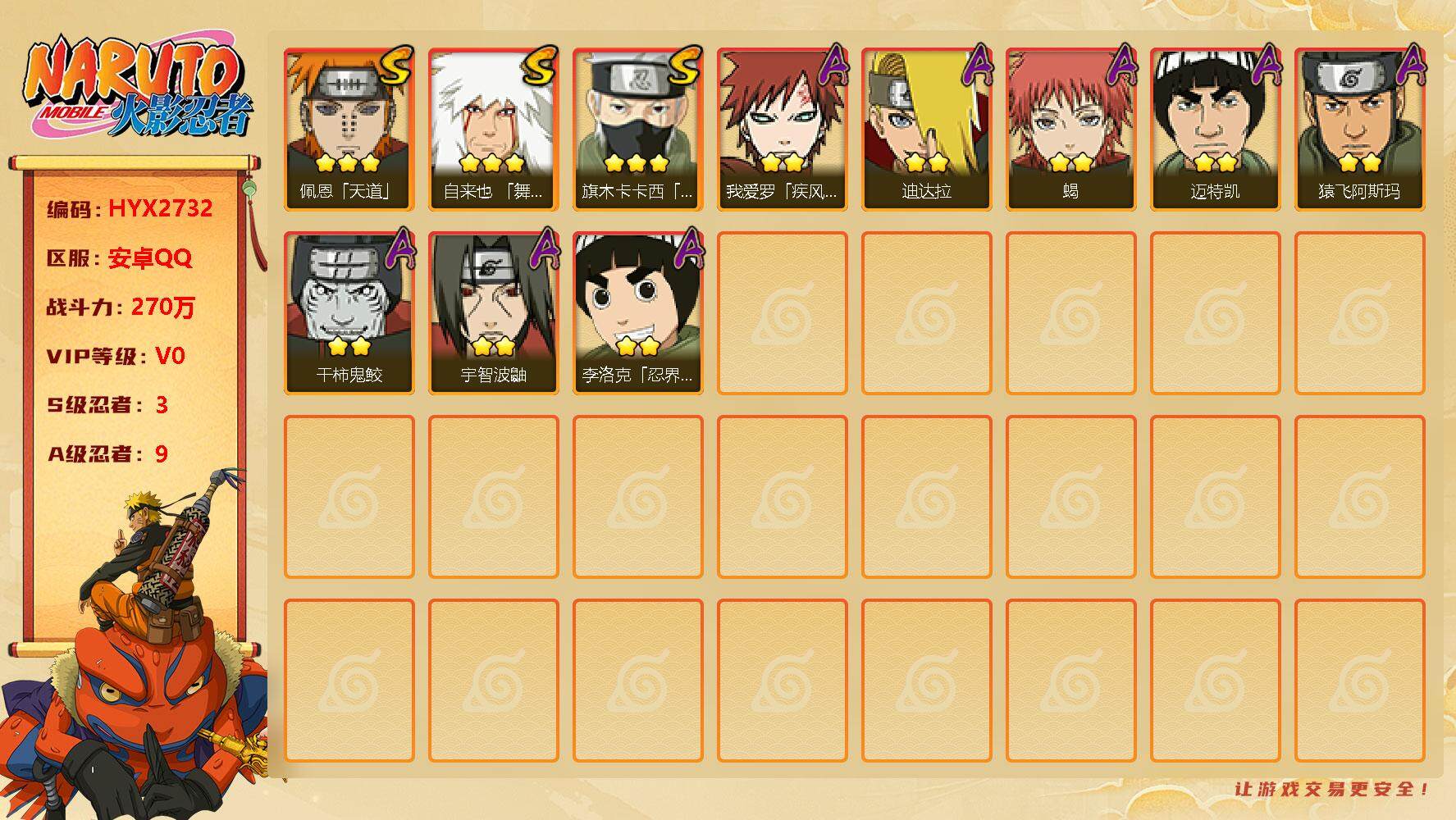
Task: Click the 迪达拉 ninja portrait
Action: click(x=926, y=130)
